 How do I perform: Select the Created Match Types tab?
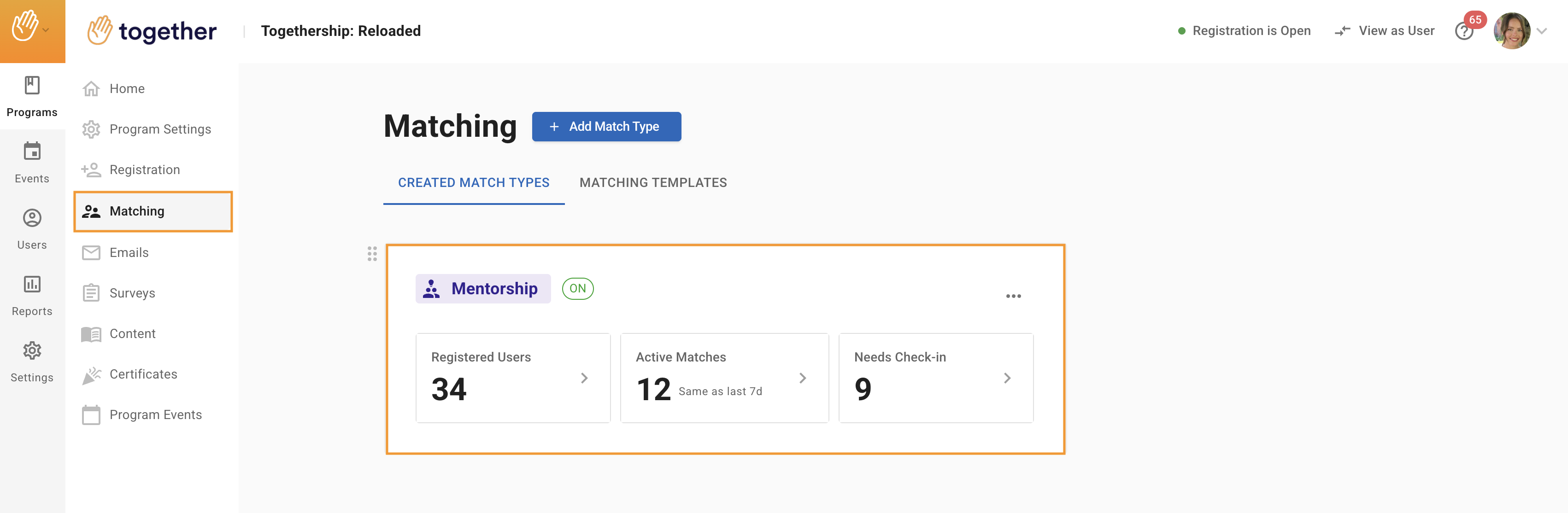pos(473,182)
